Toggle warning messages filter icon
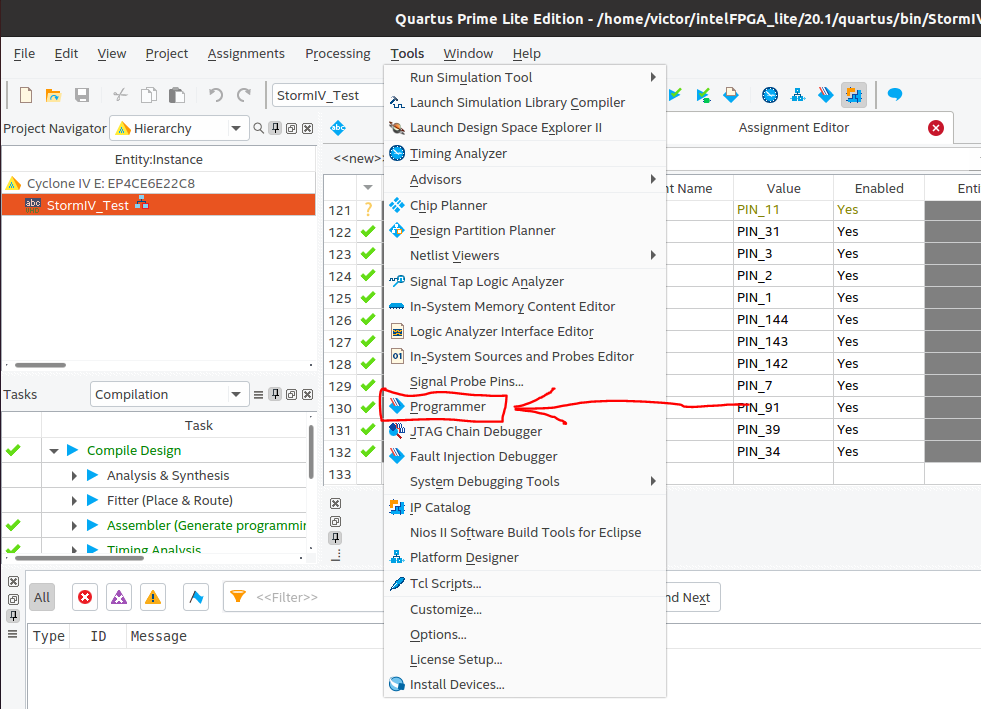981x709 pixels. click(x=153, y=597)
